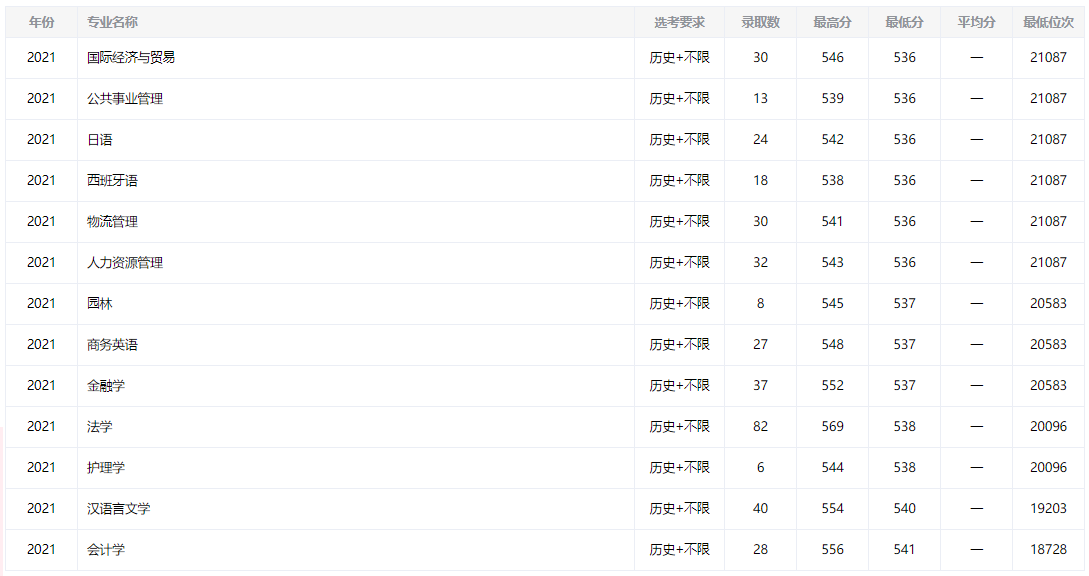1089x576 pixels.
Task: Select the 汉语言文学 major name
Action: (118, 509)
